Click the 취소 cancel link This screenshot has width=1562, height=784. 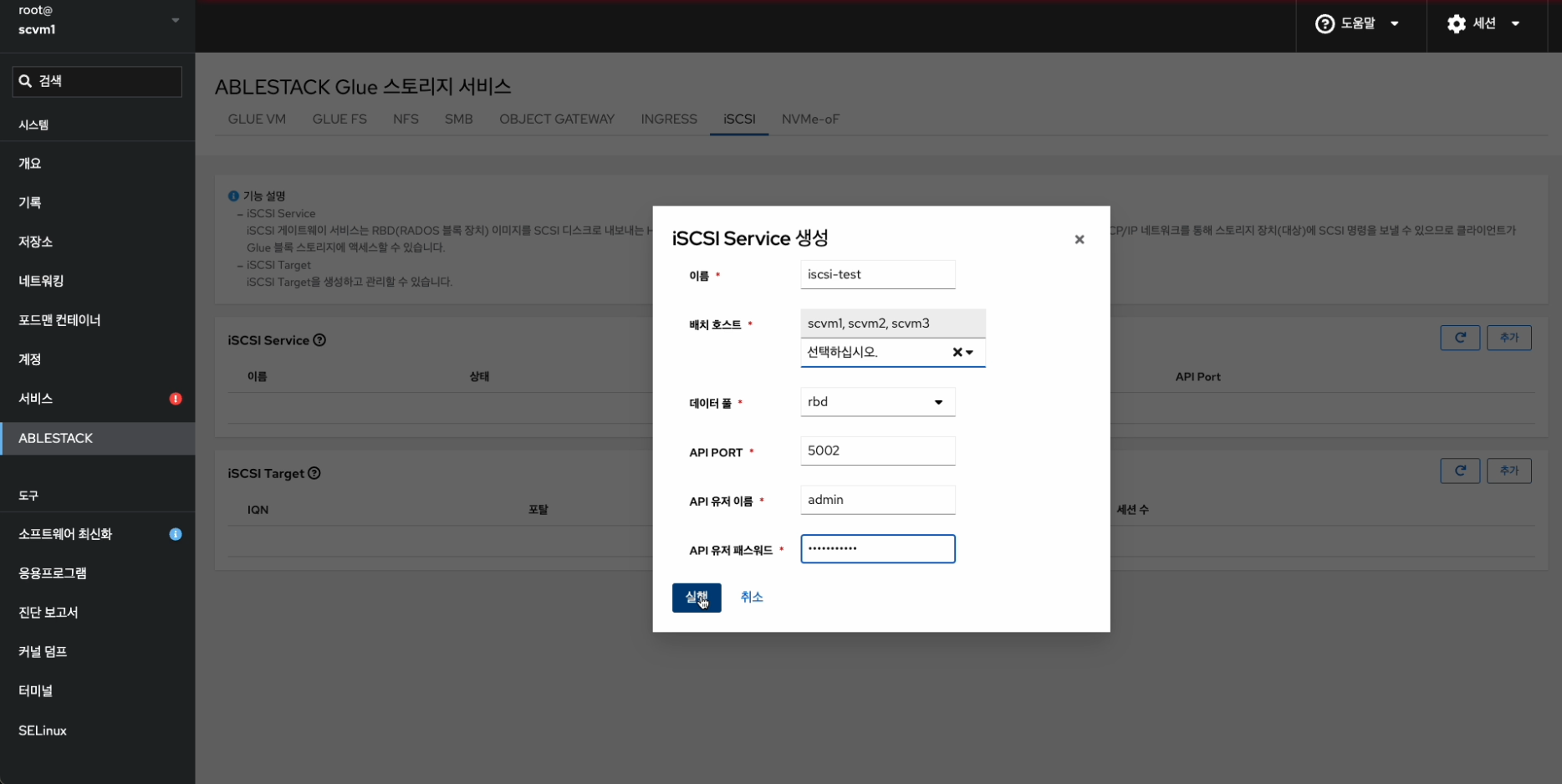coord(751,597)
